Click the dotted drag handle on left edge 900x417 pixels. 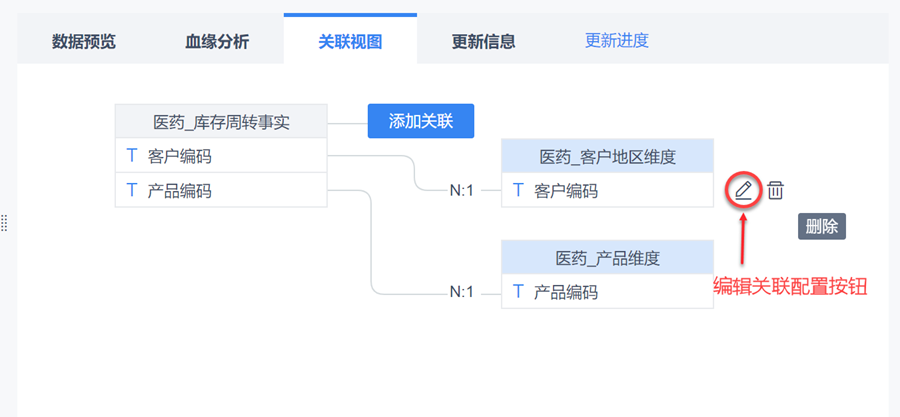click(x=4, y=223)
